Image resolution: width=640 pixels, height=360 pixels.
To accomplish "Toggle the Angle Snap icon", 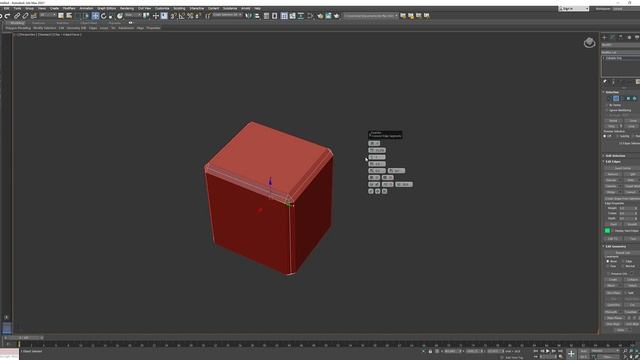I will click(182, 16).
